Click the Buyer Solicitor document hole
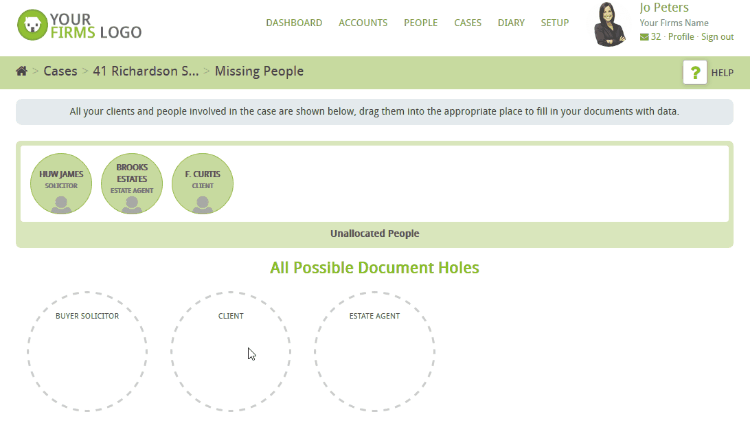This screenshot has height=434, width=750. [87, 351]
